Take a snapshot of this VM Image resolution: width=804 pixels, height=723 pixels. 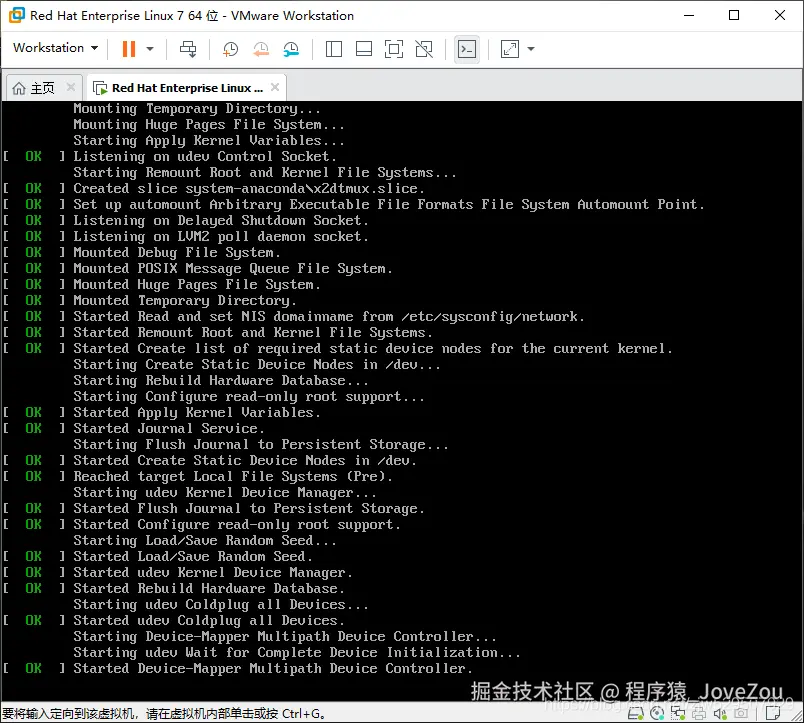coord(230,49)
